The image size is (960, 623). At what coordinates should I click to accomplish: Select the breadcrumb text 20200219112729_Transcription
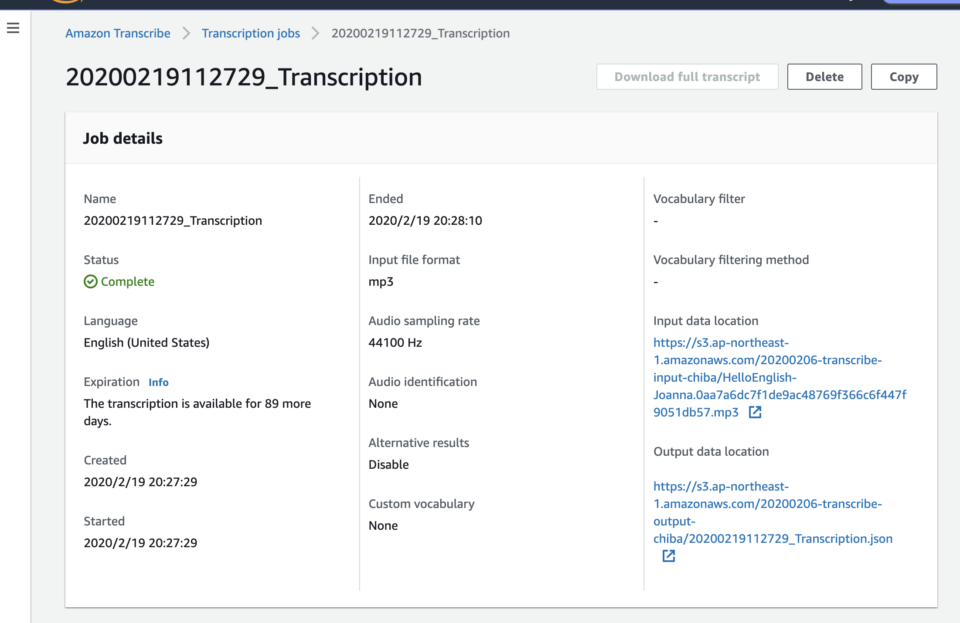click(421, 33)
